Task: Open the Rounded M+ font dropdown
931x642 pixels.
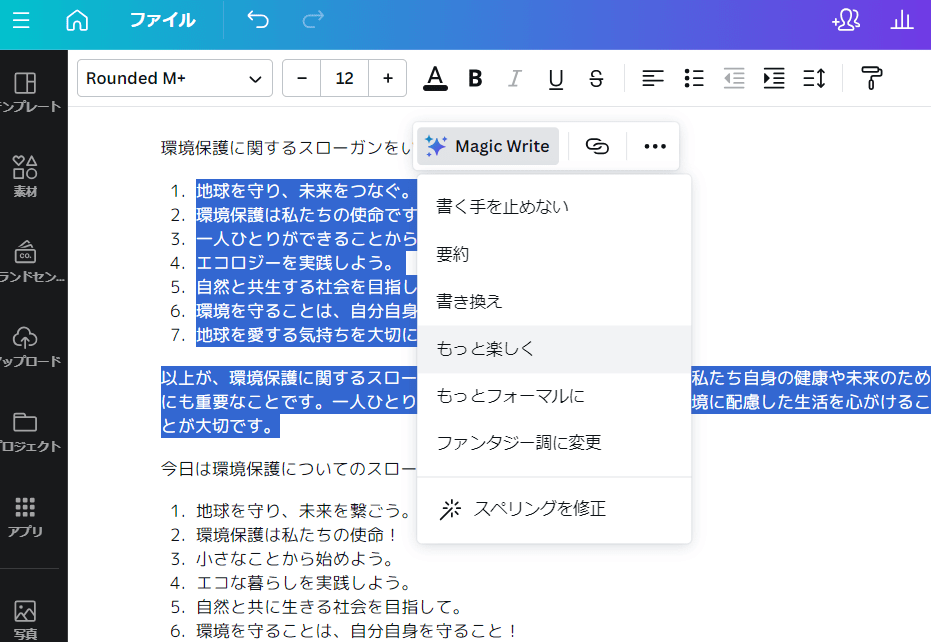Action: [x=175, y=78]
